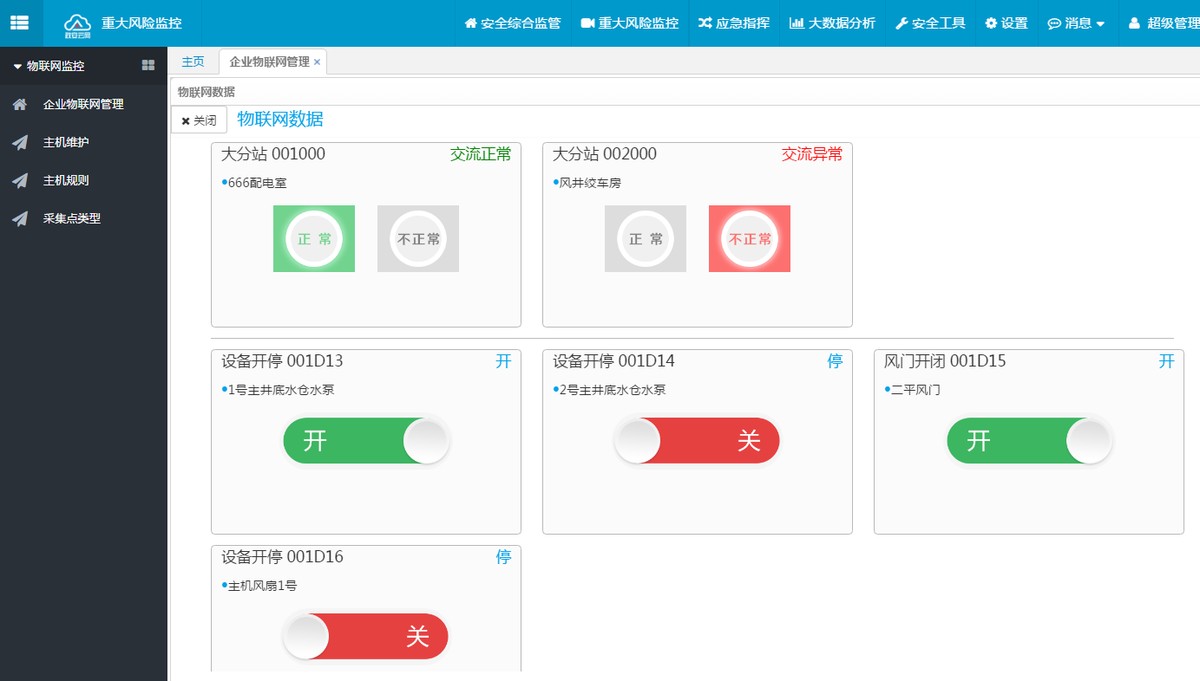Click the 主机风扇1号 label
The width and height of the screenshot is (1200, 681).
(x=262, y=586)
